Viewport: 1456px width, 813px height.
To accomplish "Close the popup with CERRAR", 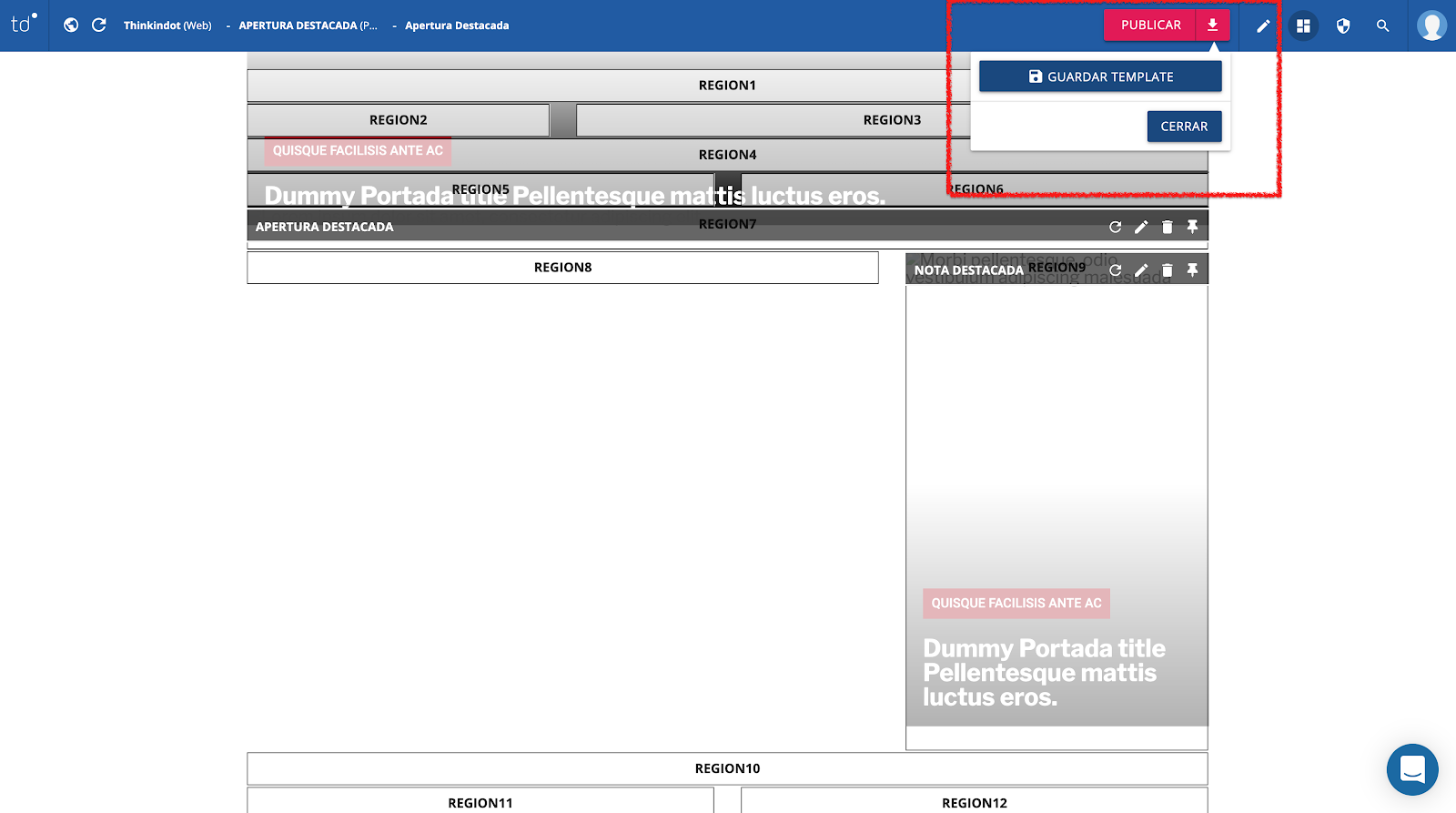I will pyautogui.click(x=1184, y=127).
